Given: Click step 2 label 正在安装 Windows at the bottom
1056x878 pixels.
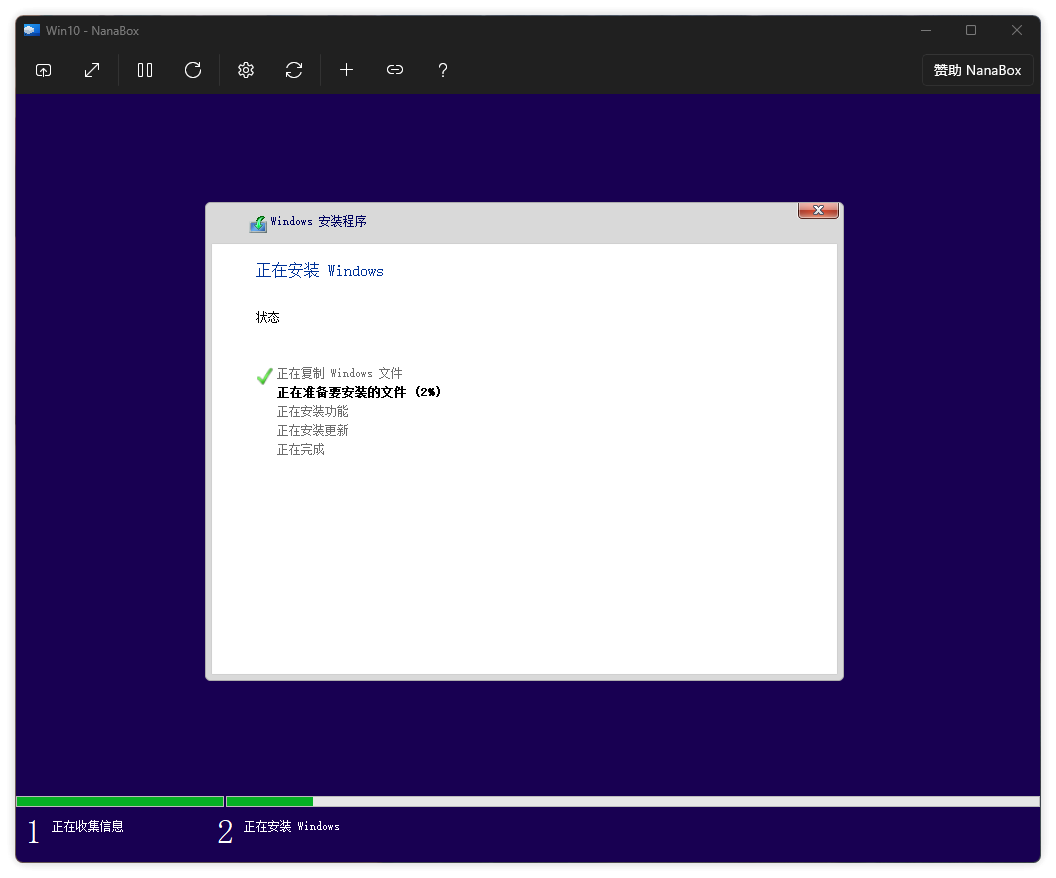Looking at the screenshot, I should tap(291, 827).
